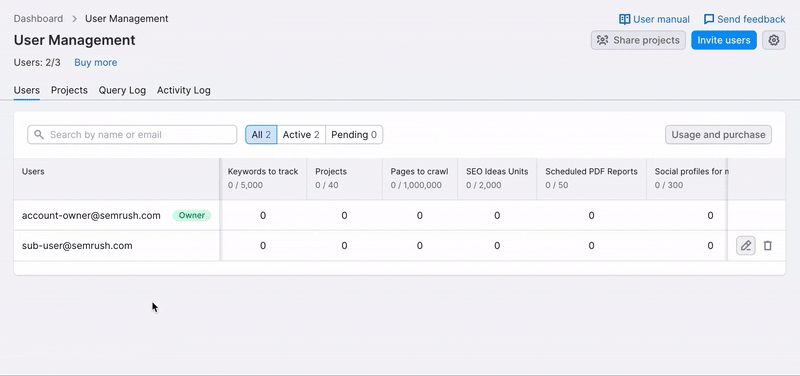Click the User Management page heading

74,40
